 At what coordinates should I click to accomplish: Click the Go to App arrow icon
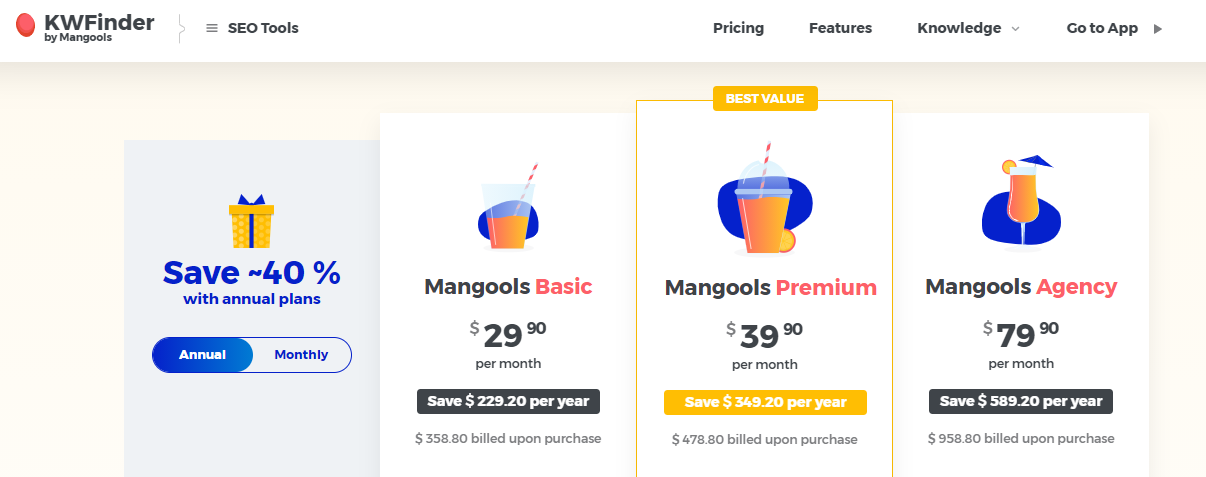click(x=1158, y=28)
